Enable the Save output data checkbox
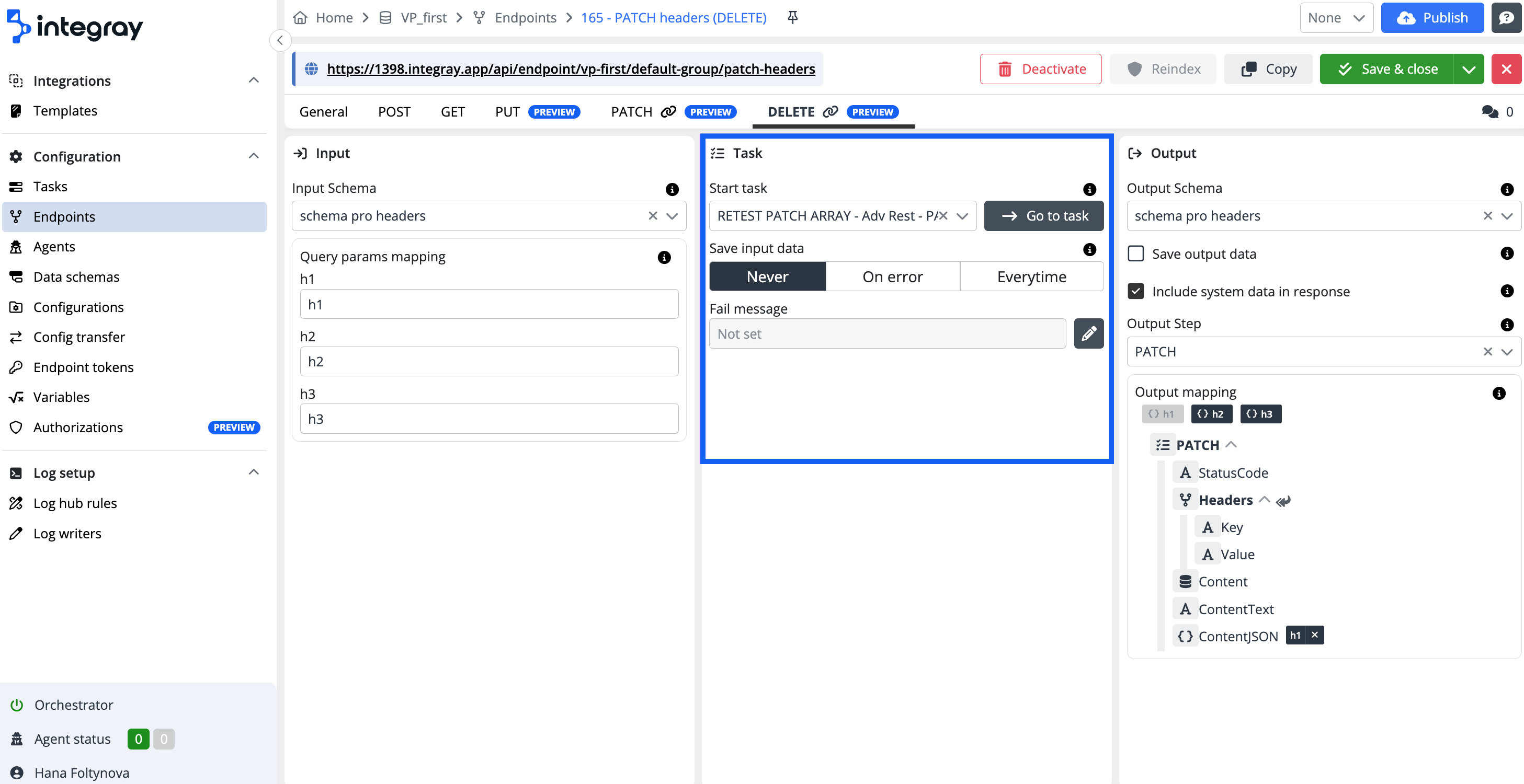This screenshot has width=1524, height=784. point(1135,253)
